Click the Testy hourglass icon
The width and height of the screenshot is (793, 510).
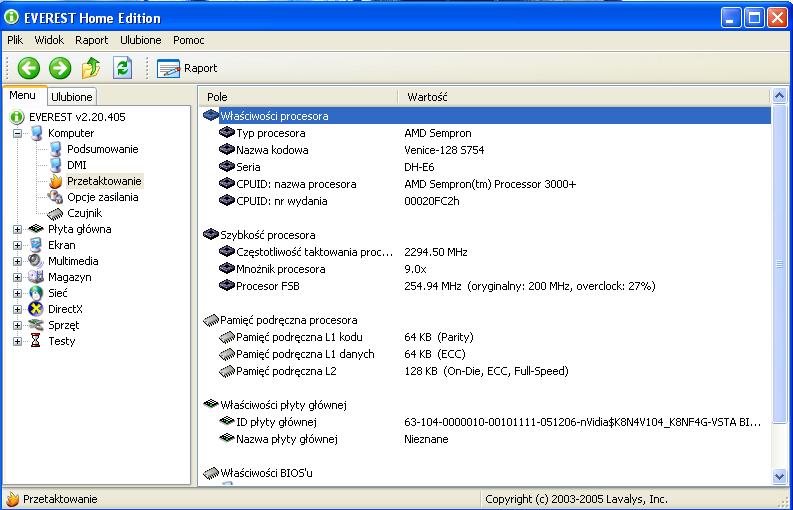tap(37, 341)
